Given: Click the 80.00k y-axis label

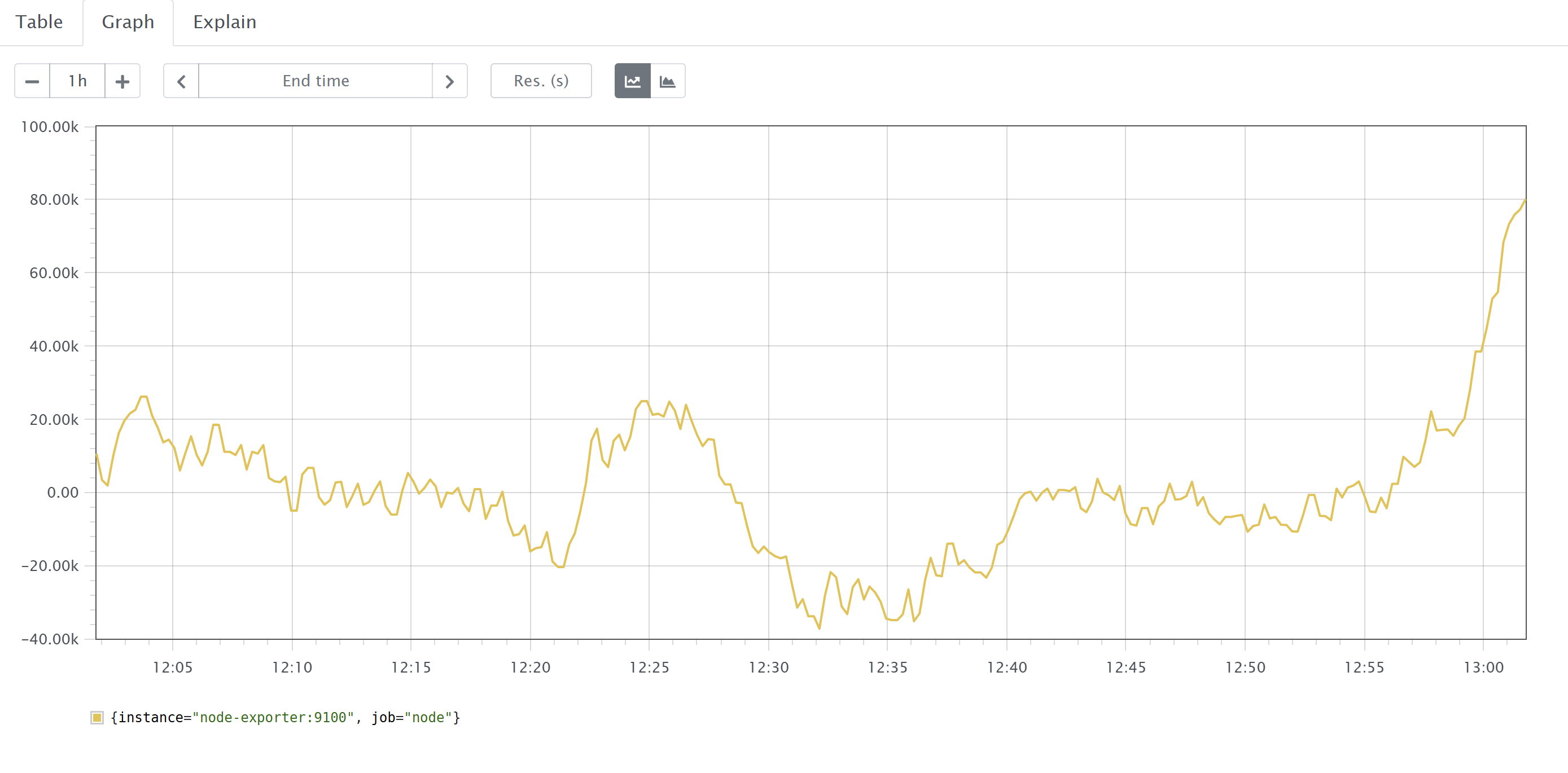Looking at the screenshot, I should coord(54,200).
